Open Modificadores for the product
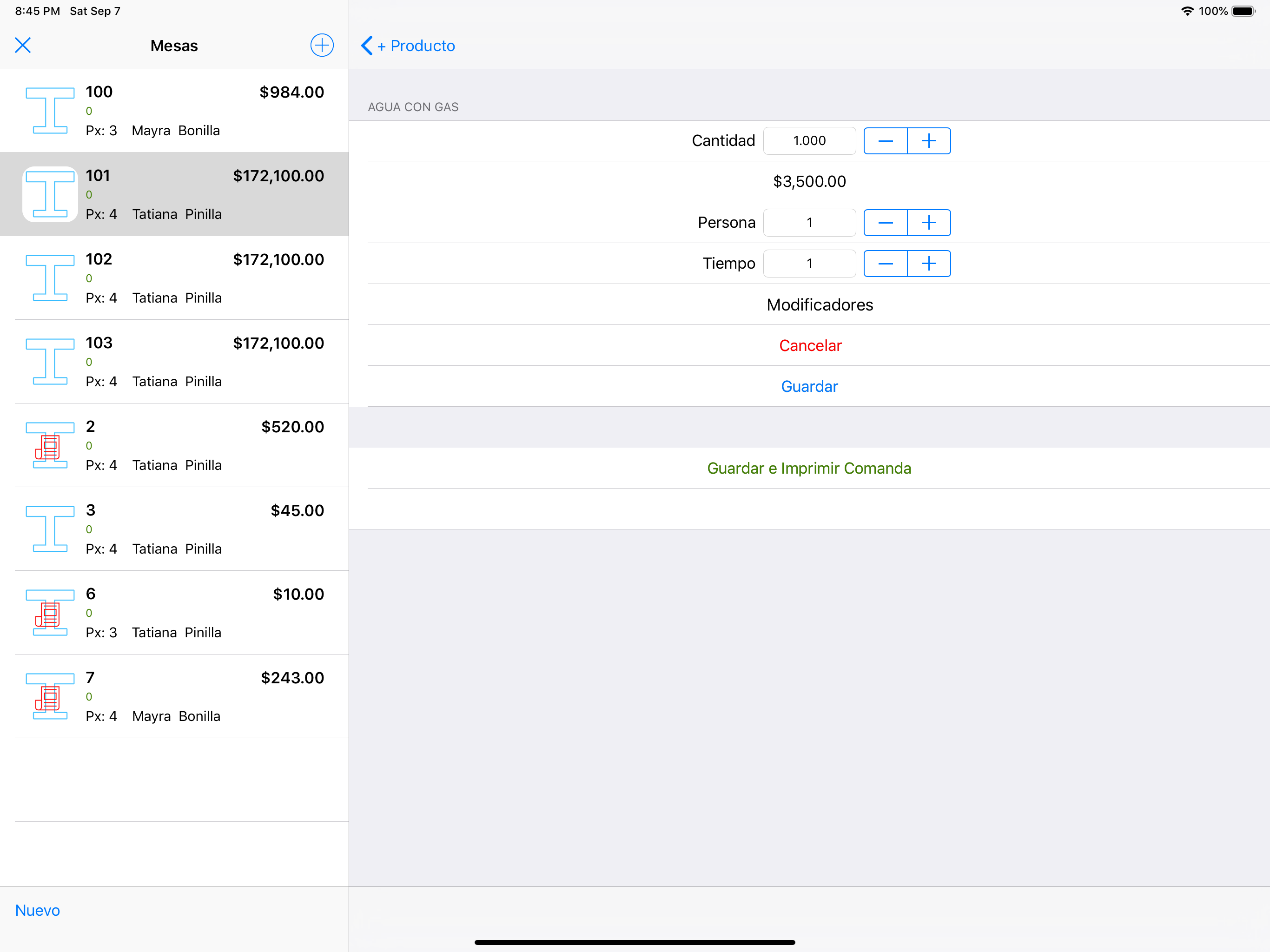Image resolution: width=1270 pixels, height=952 pixels. (x=819, y=305)
